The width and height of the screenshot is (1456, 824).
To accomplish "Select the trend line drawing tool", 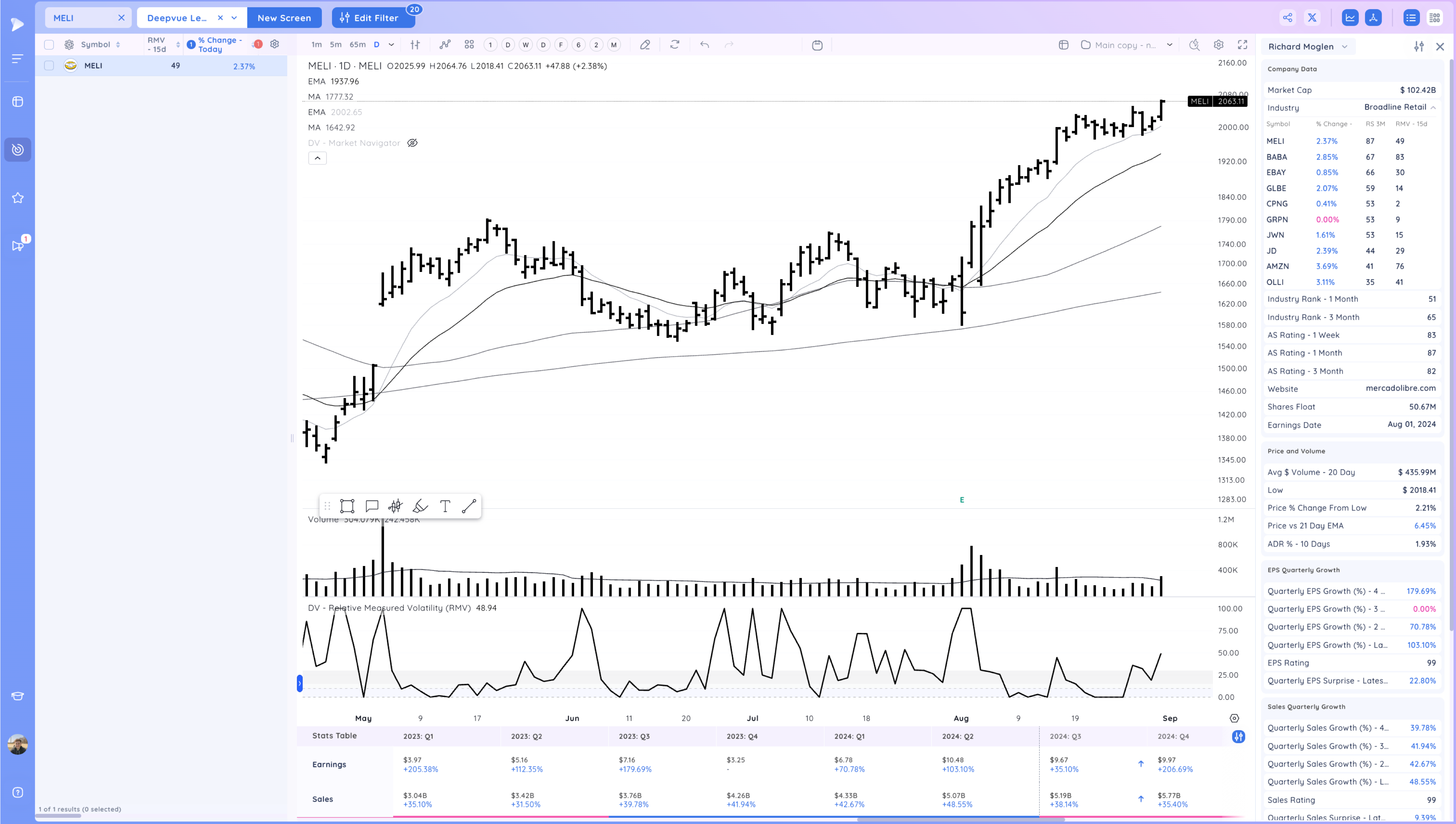I will [x=468, y=506].
